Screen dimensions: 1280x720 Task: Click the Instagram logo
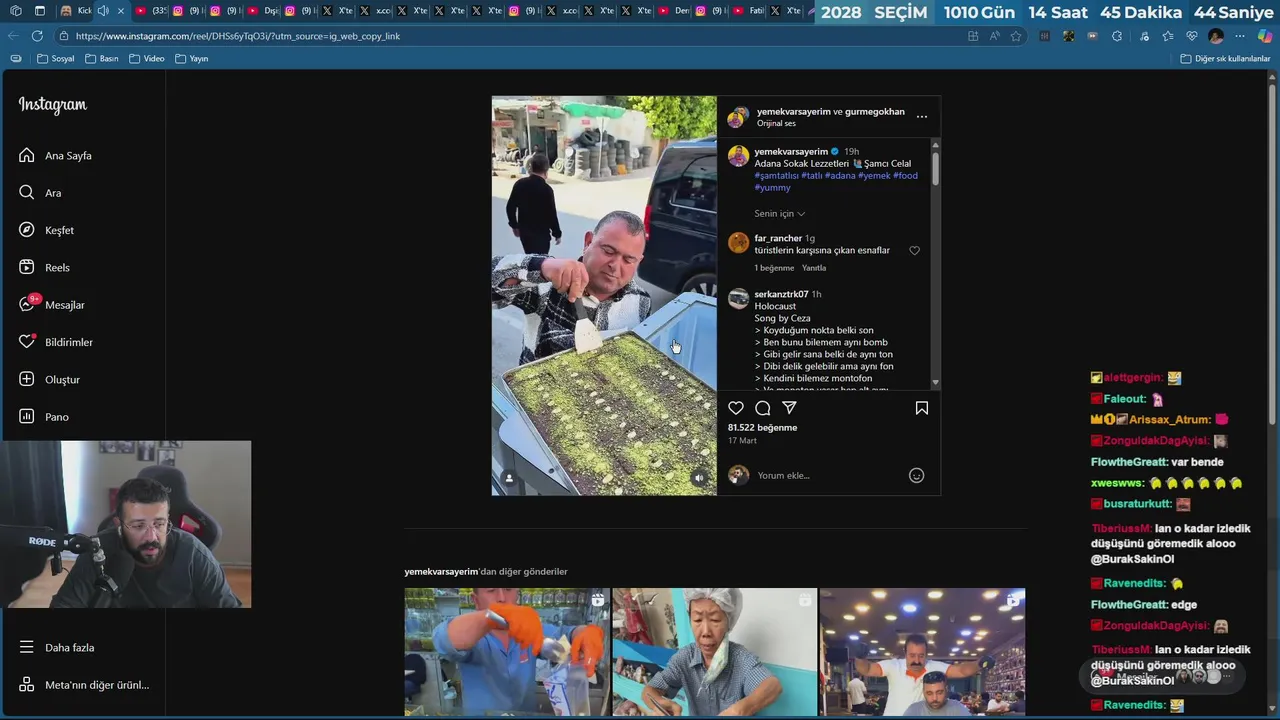53,105
